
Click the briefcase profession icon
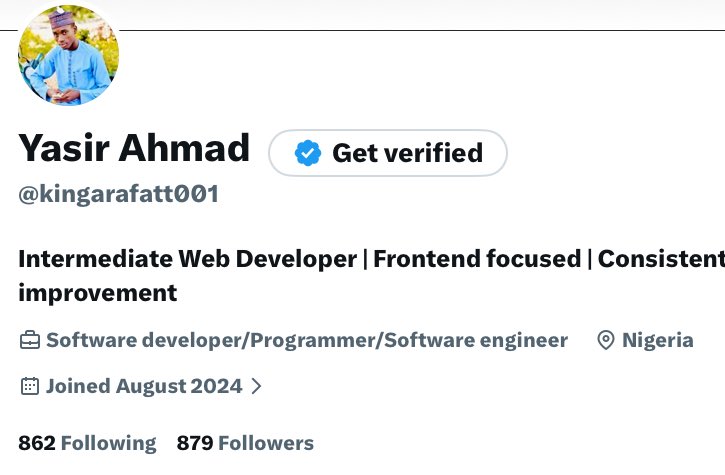coord(30,340)
